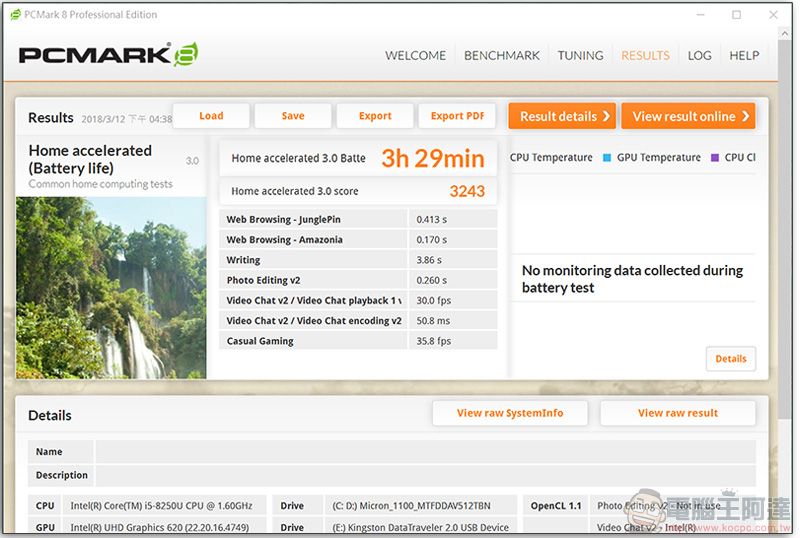Click the Load button
The width and height of the screenshot is (800, 538).
click(211, 116)
